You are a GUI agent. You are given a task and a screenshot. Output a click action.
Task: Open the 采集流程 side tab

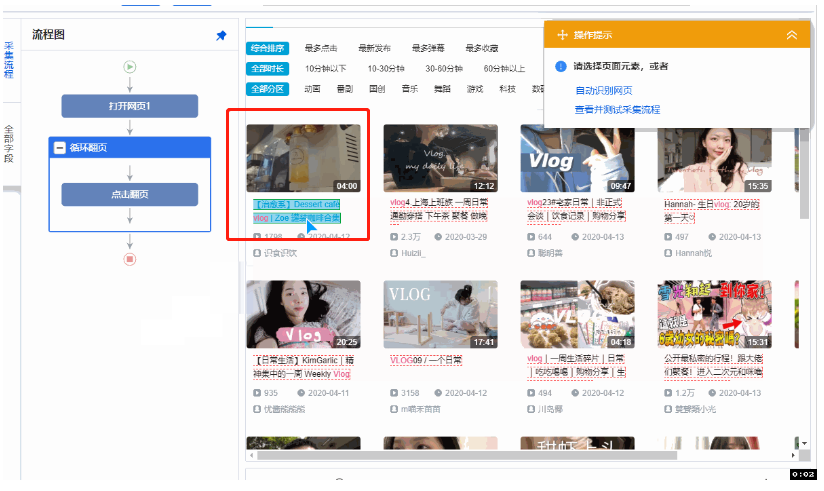click(9, 60)
